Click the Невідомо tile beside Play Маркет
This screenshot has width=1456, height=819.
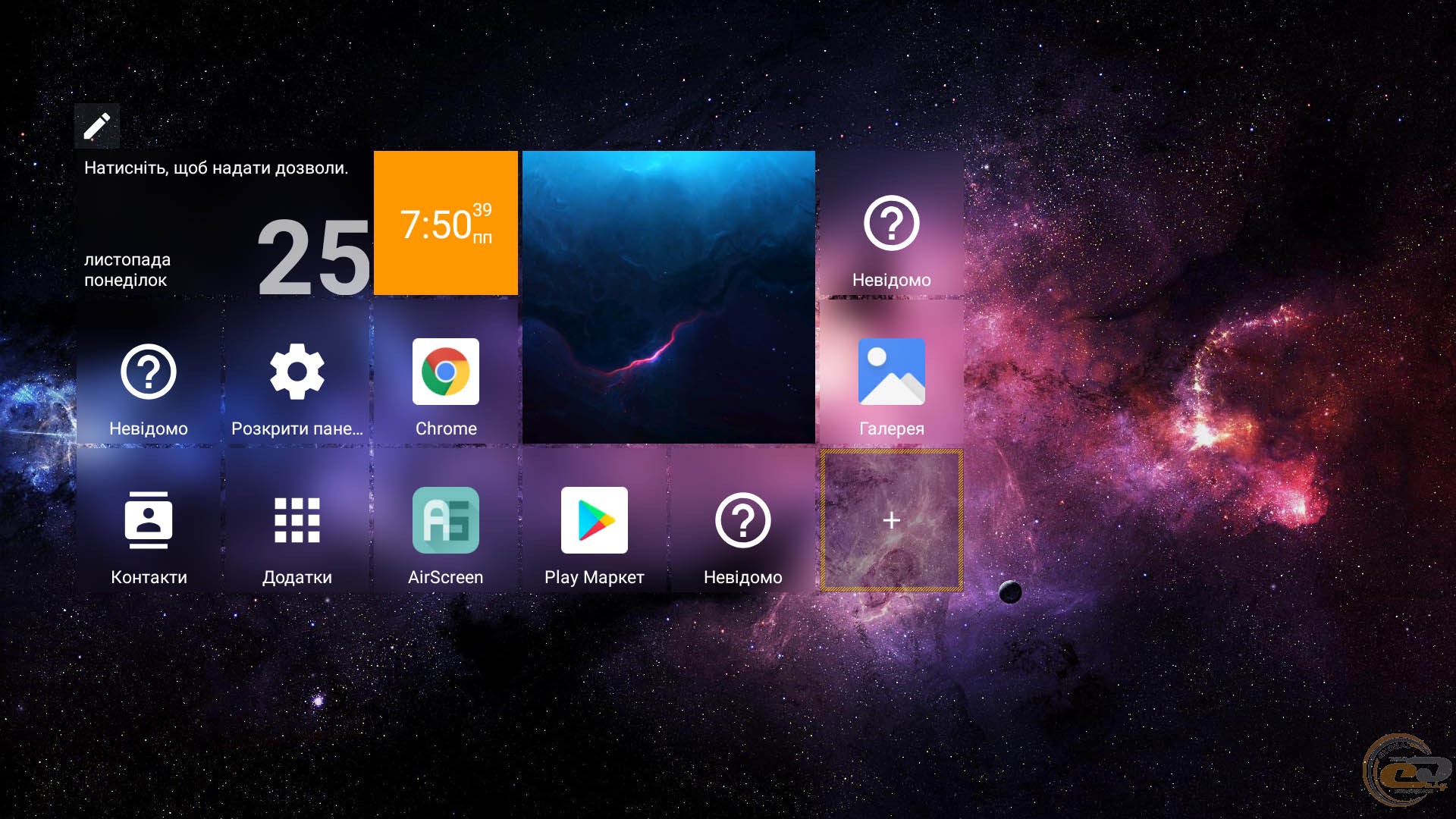coord(743,520)
